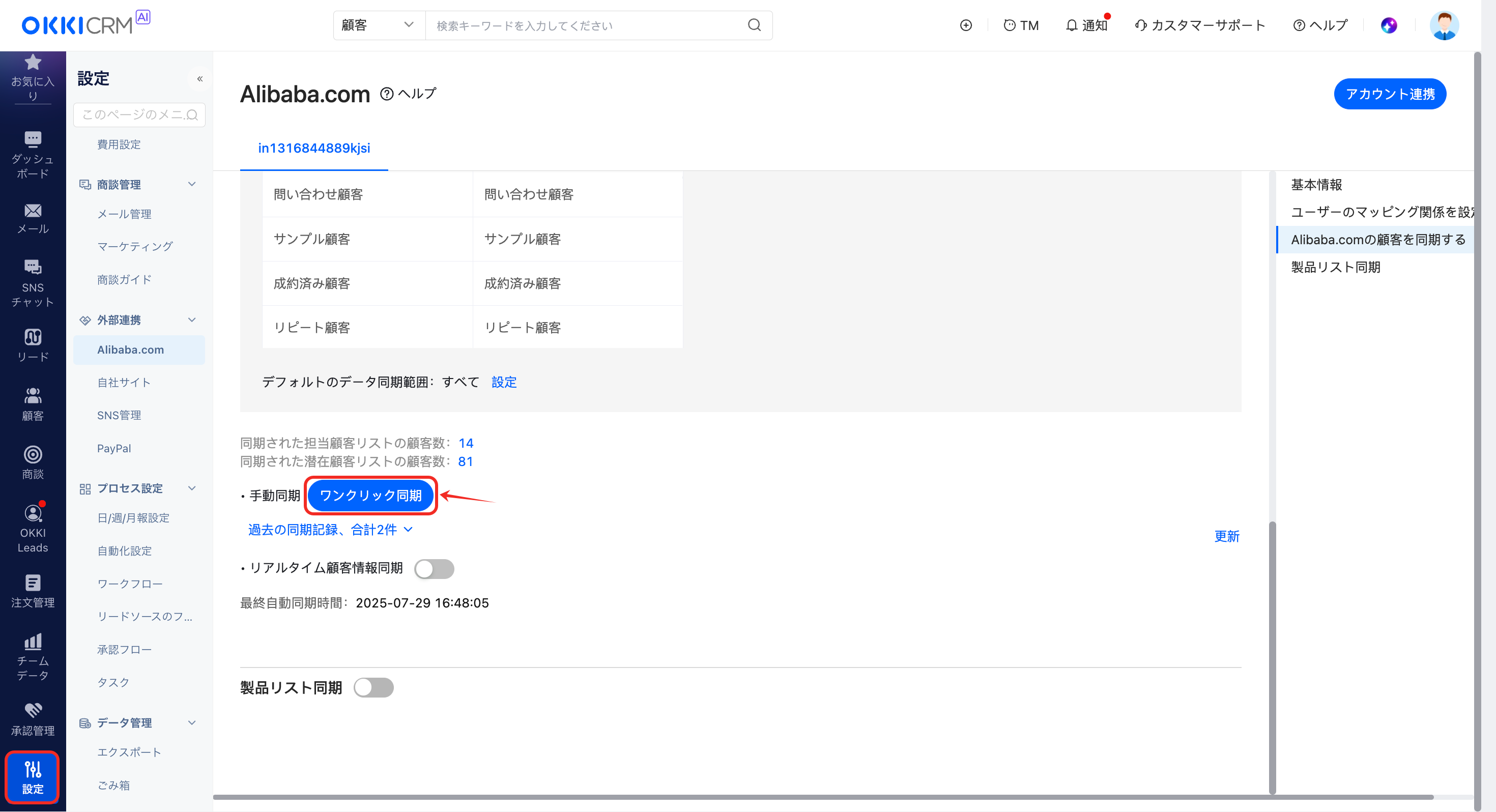Click the horizontal scrollbar at the bottom
Image resolution: width=1496 pixels, height=812 pixels.
[x=823, y=797]
